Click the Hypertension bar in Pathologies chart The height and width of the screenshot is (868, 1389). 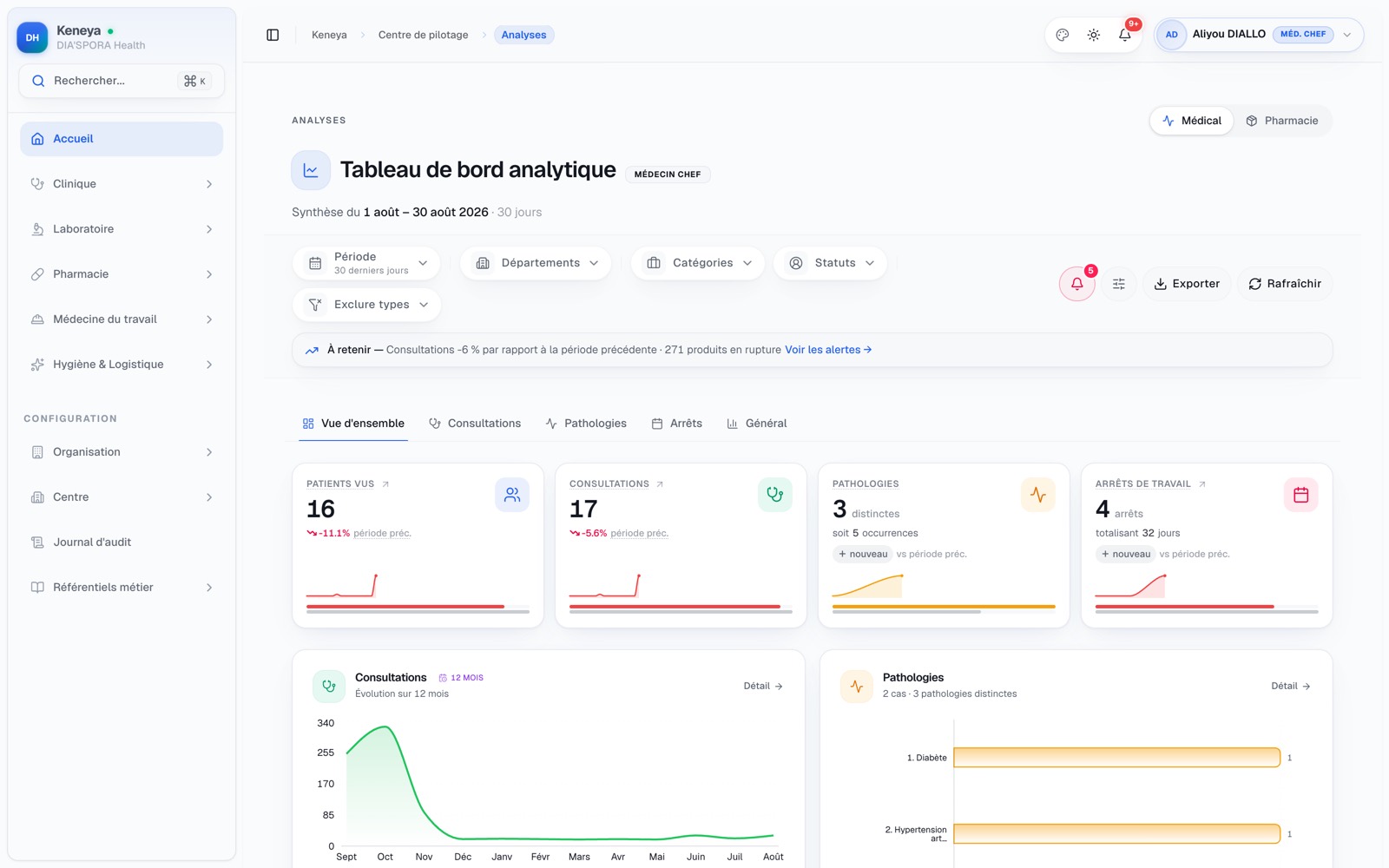click(x=1117, y=834)
